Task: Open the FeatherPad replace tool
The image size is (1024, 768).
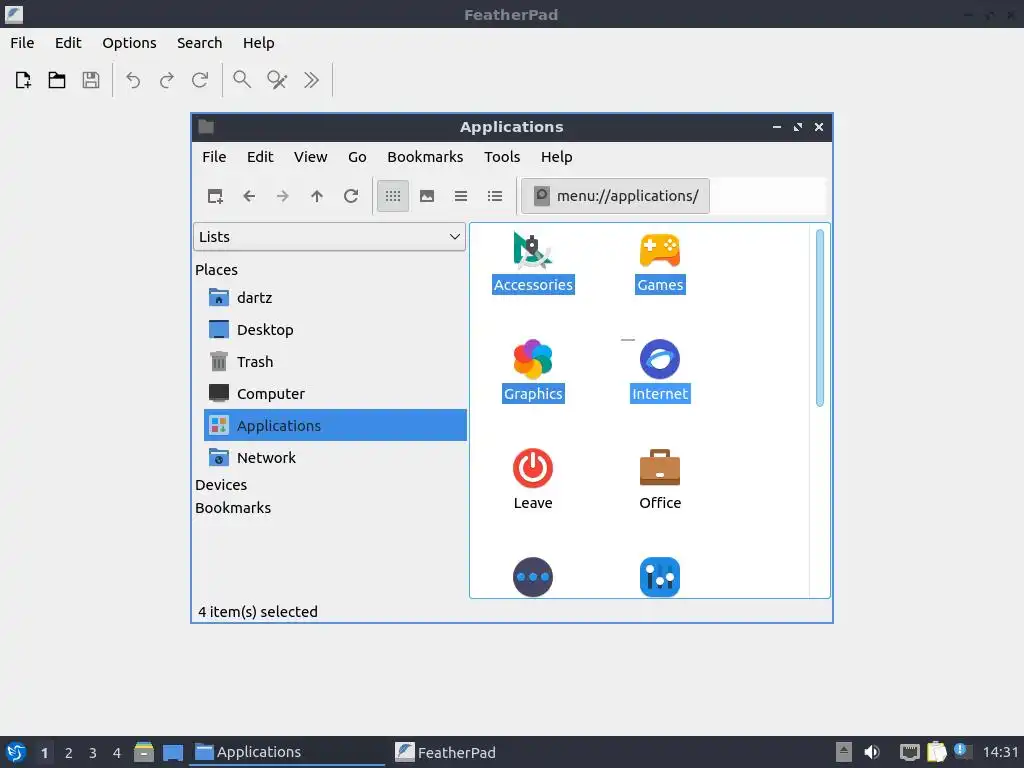Action: [x=277, y=80]
